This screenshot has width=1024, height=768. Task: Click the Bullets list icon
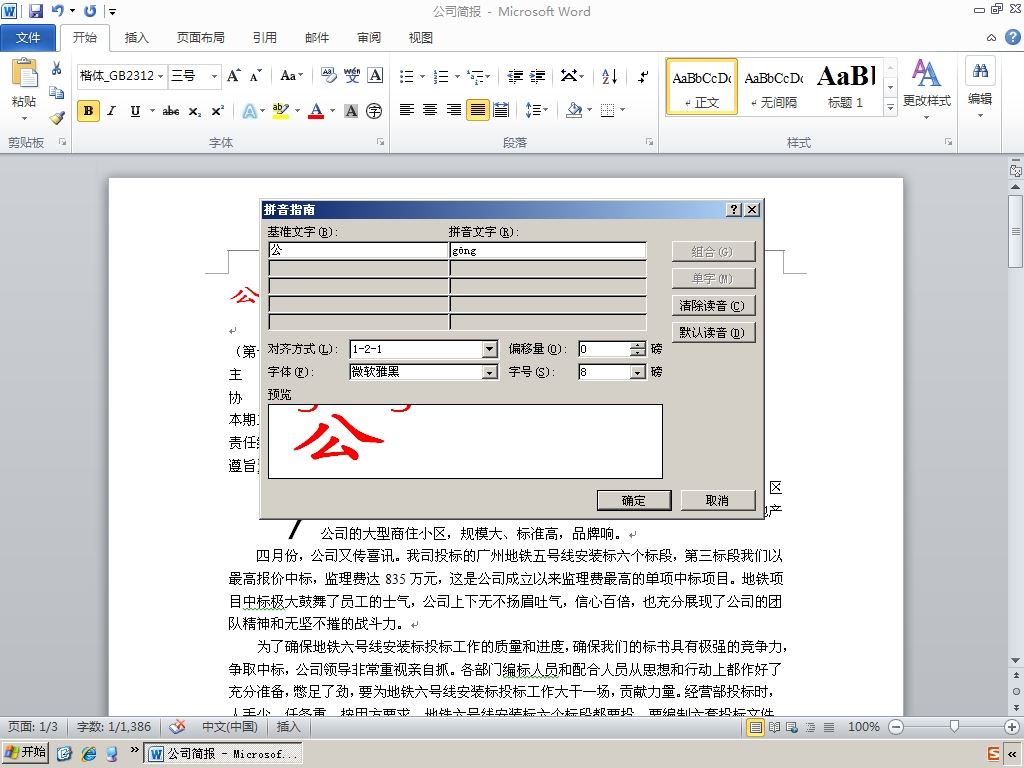click(x=406, y=76)
